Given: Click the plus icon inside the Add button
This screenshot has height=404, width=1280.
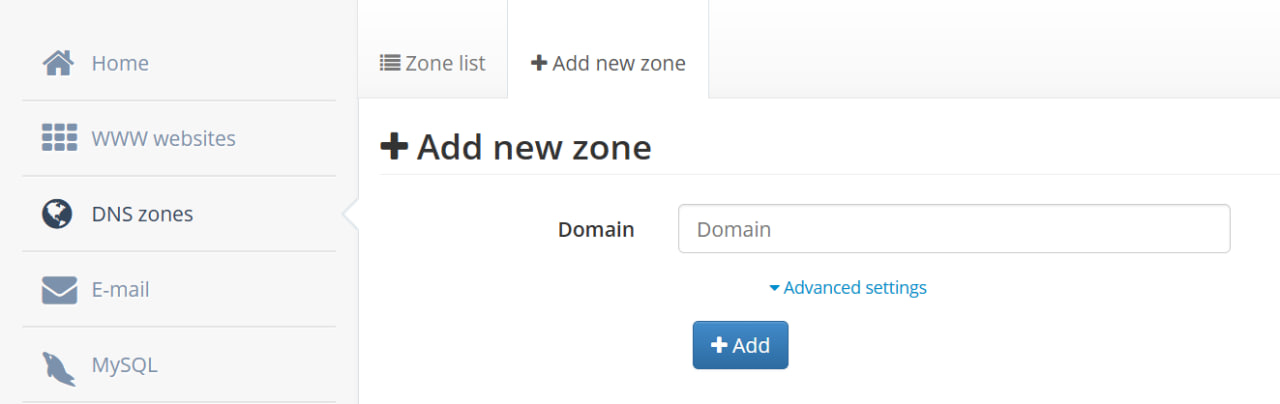Looking at the screenshot, I should (718, 345).
